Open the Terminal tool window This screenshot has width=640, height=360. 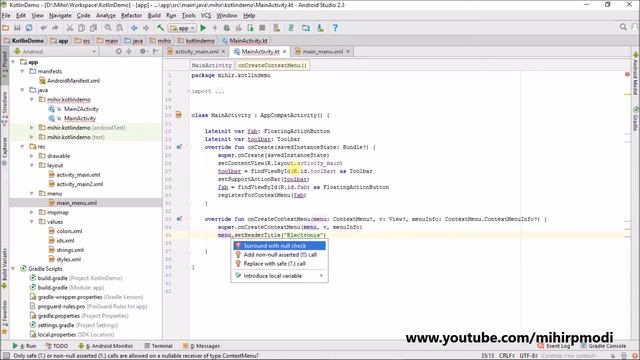158,346
